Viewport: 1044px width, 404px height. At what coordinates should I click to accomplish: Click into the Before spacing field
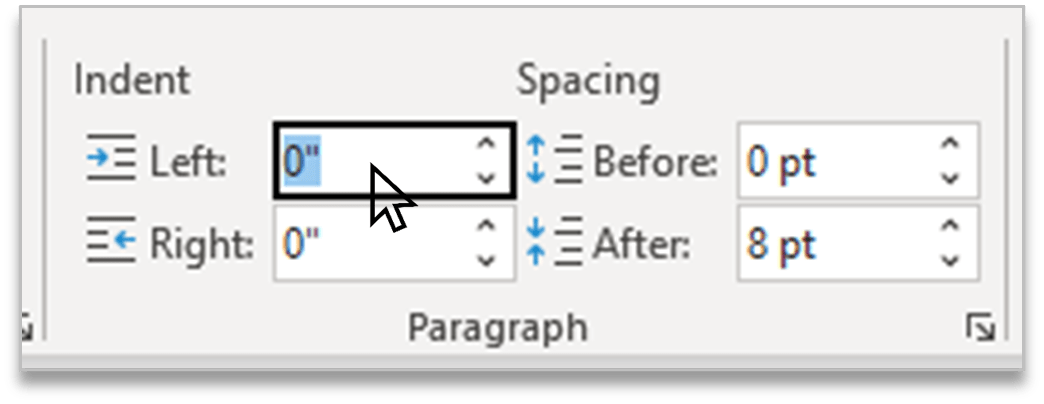858,160
